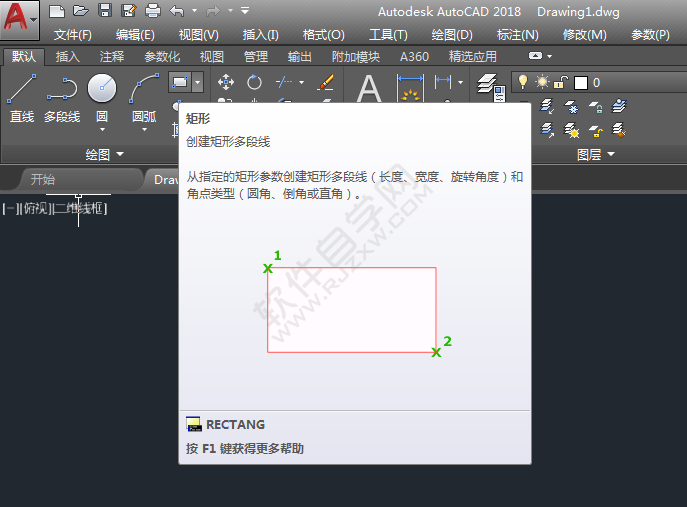Switch to the 注释 ribbon tab

[x=112, y=57]
